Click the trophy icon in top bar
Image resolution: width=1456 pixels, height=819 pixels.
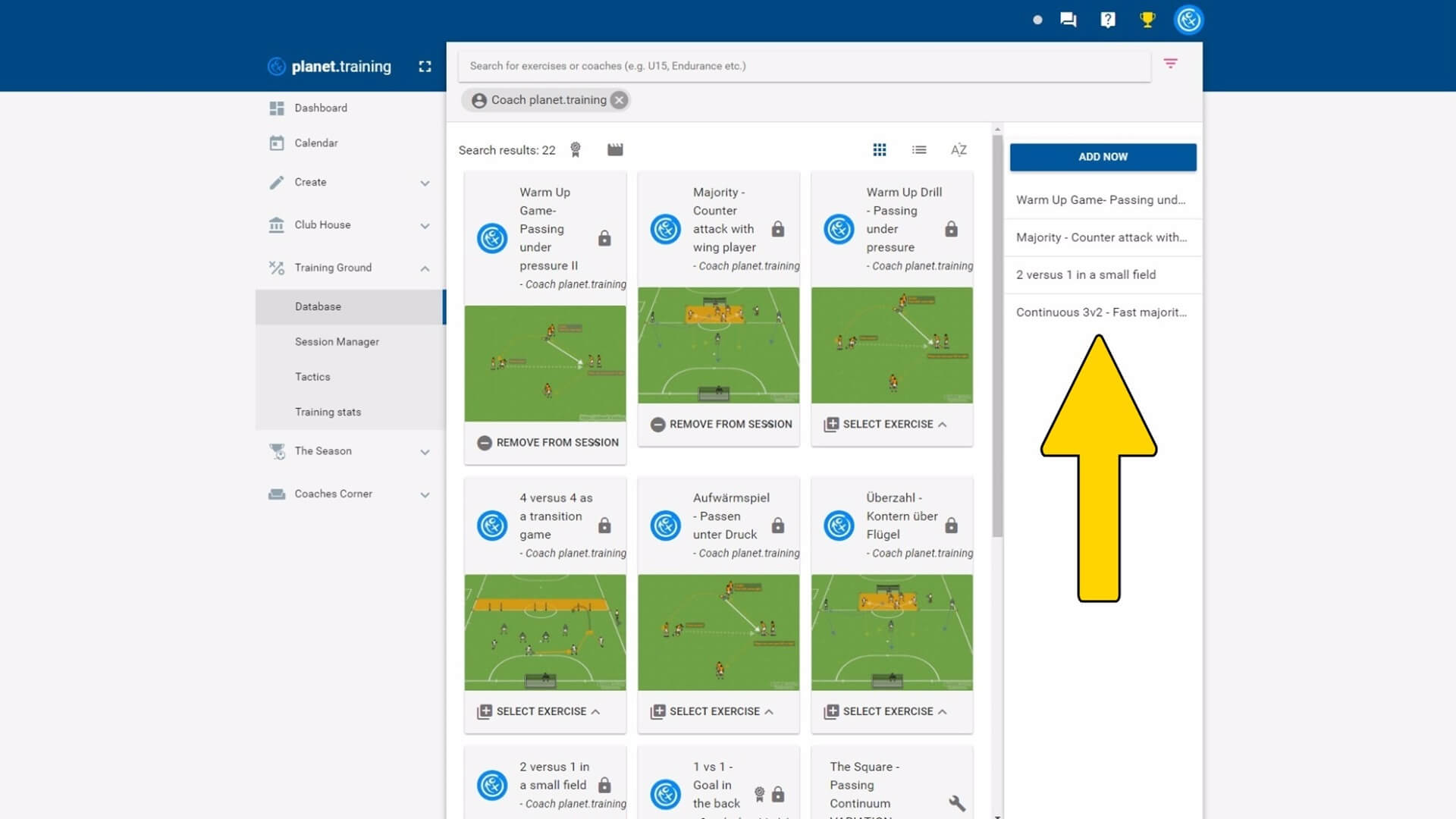pos(1147,20)
